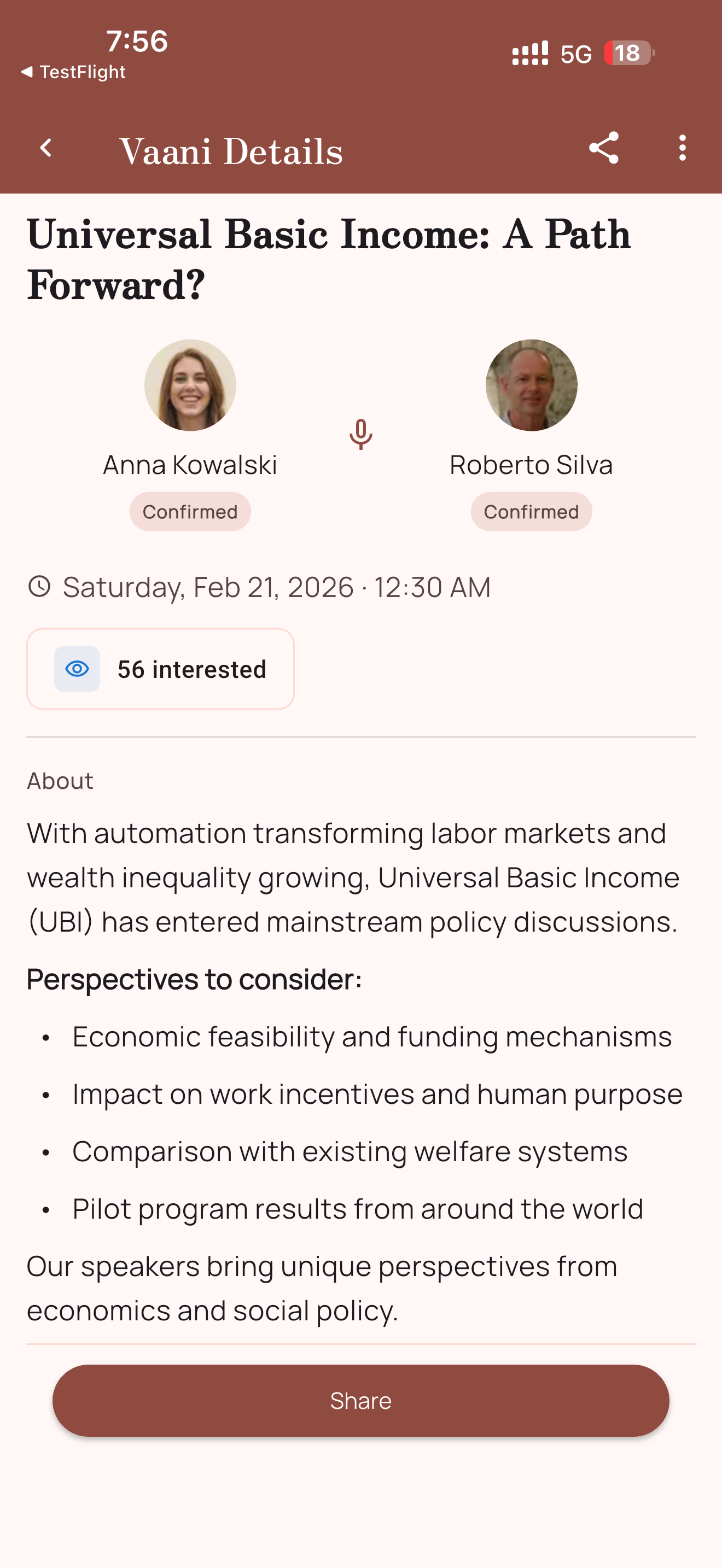
Task: Tap Anna Kowalski's Confirmed badge
Action: [x=190, y=512]
